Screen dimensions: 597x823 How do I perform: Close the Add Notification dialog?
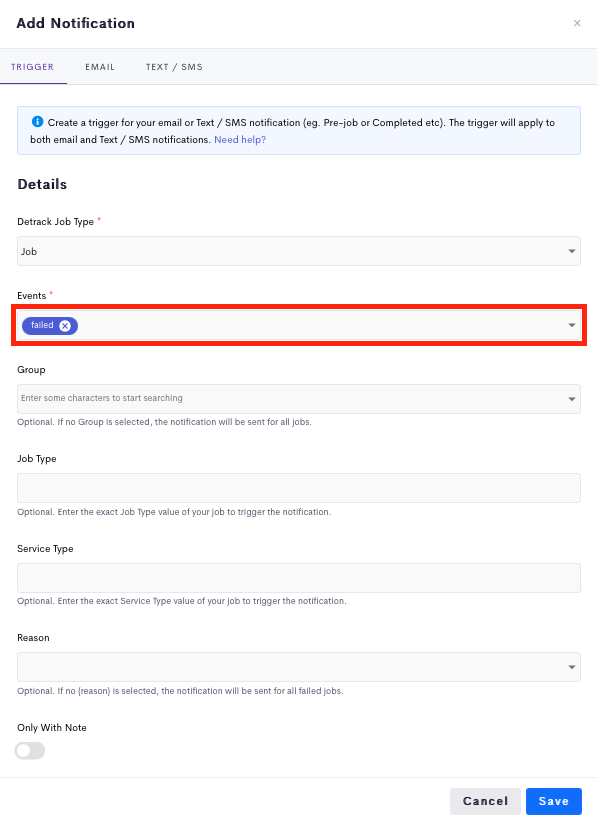pos(577,23)
